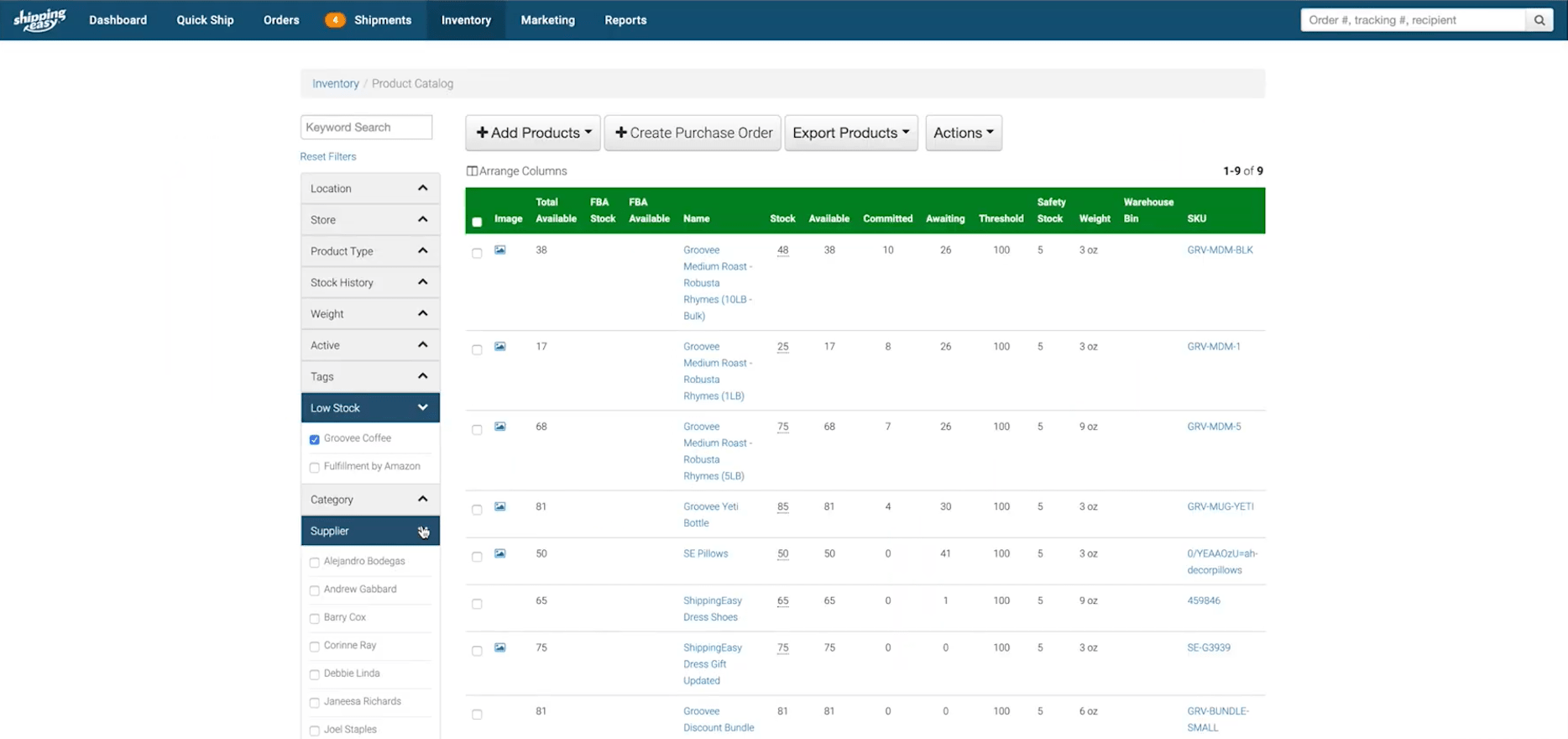This screenshot has width=1568, height=739.
Task: Click image icon for GRV-MDM-5 product
Action: point(500,427)
